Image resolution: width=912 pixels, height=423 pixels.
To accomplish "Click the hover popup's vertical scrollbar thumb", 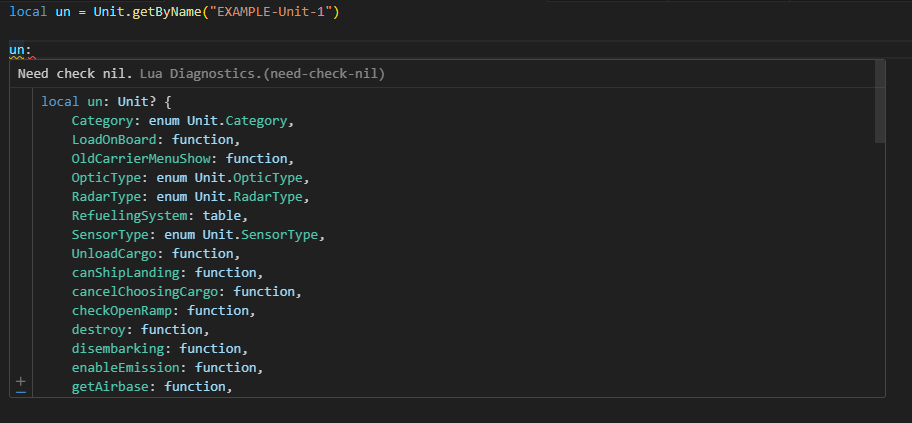I will (880, 101).
